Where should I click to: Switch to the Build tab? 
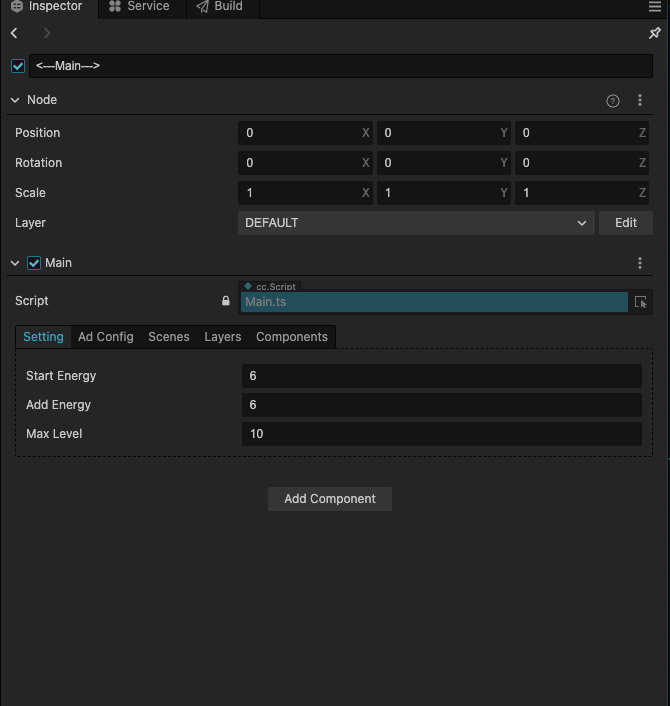[x=220, y=7]
